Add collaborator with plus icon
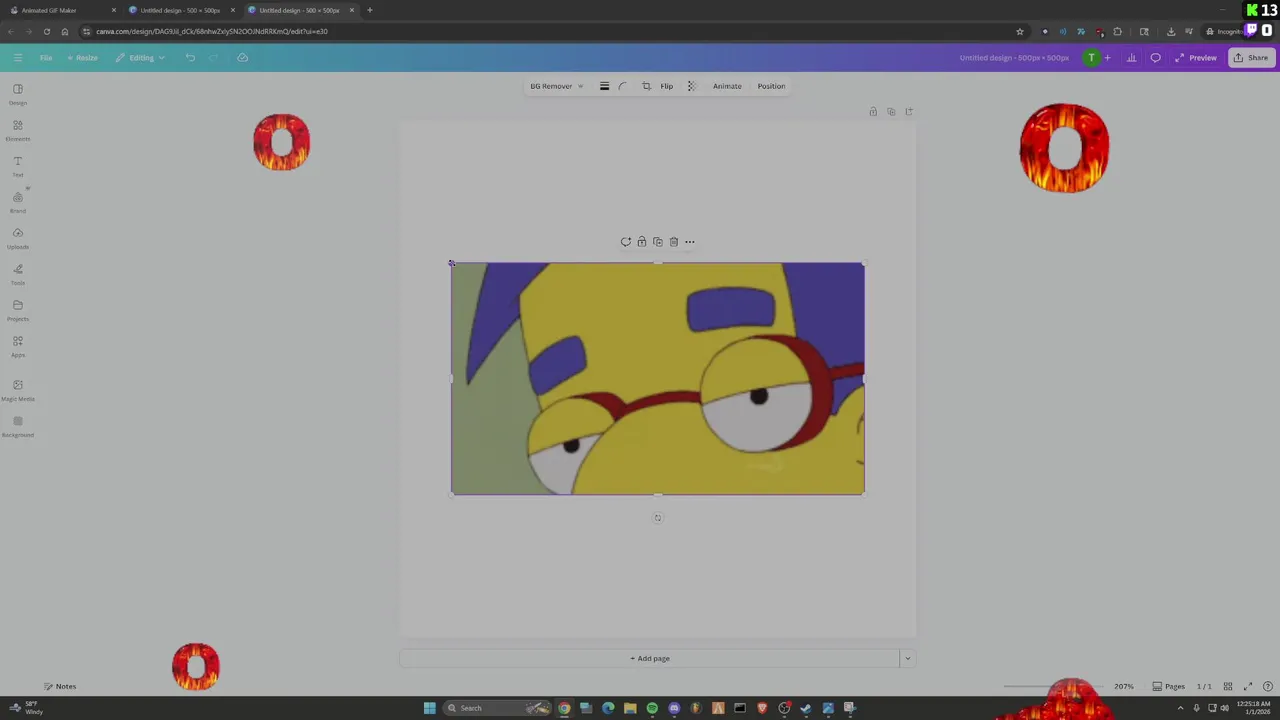 tap(1107, 58)
